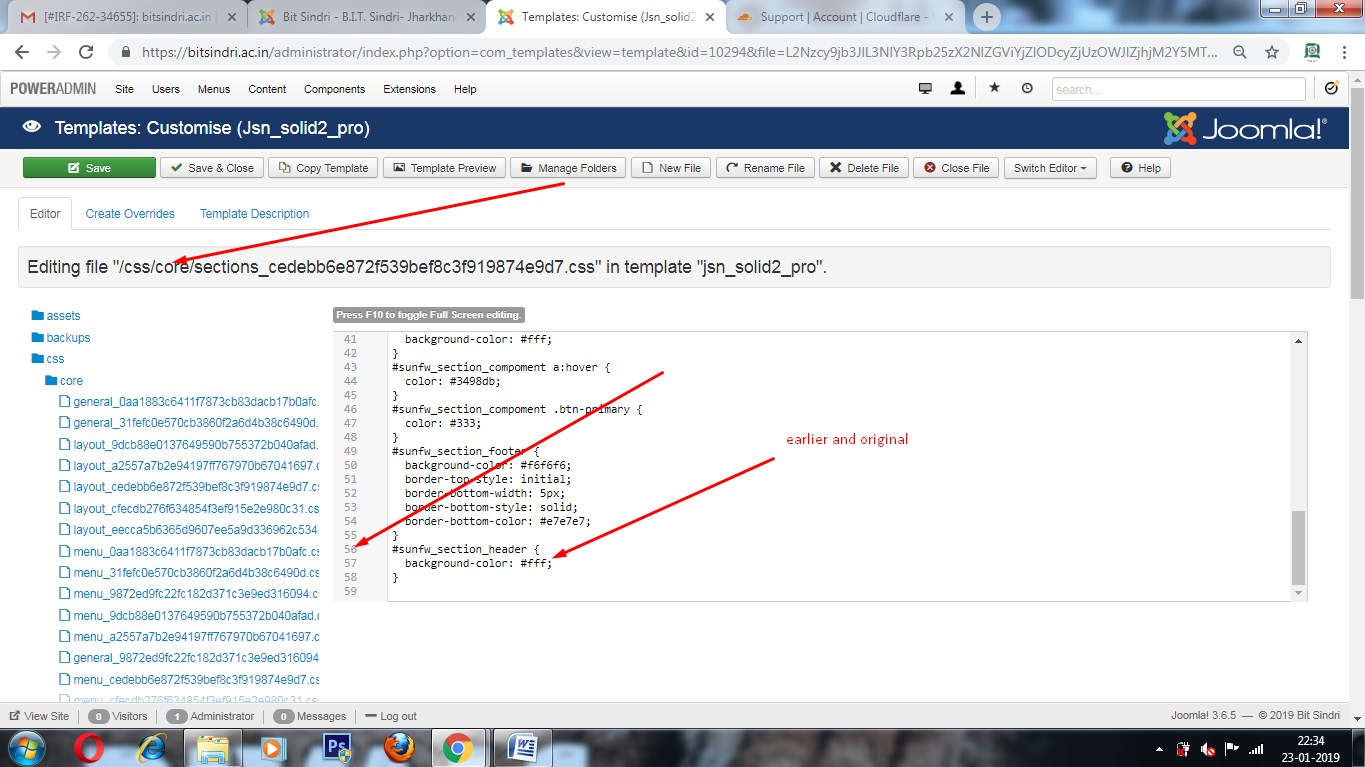1365x767 pixels.
Task: Click the Save & Close button
Action: (x=212, y=168)
